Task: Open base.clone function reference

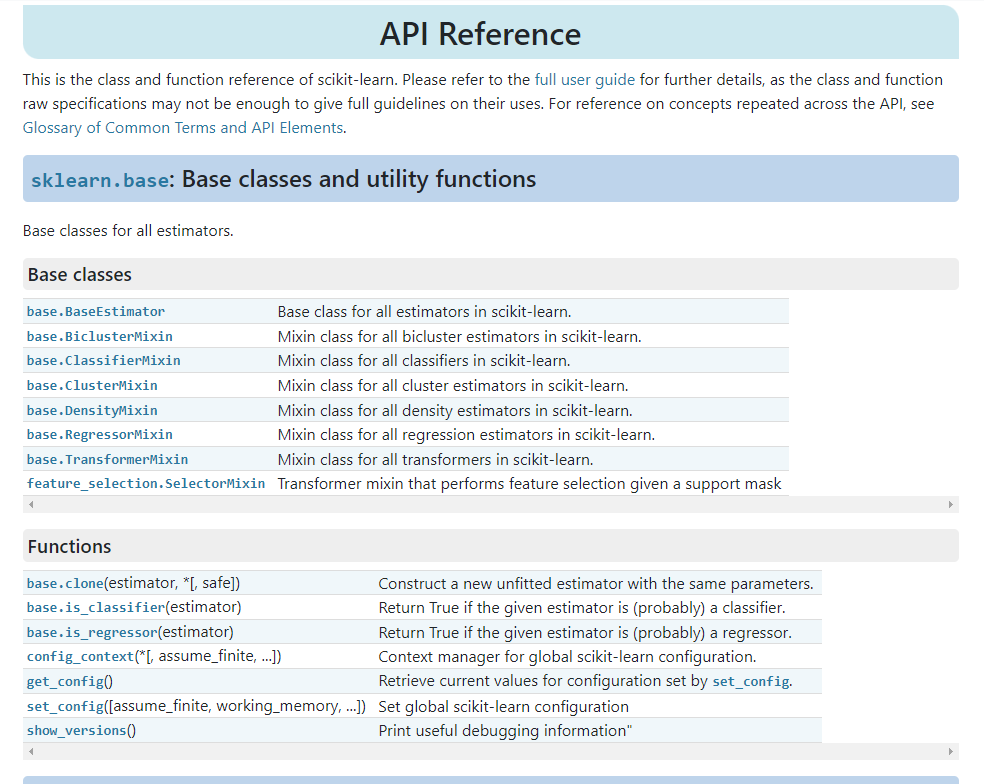Action: click(x=65, y=583)
